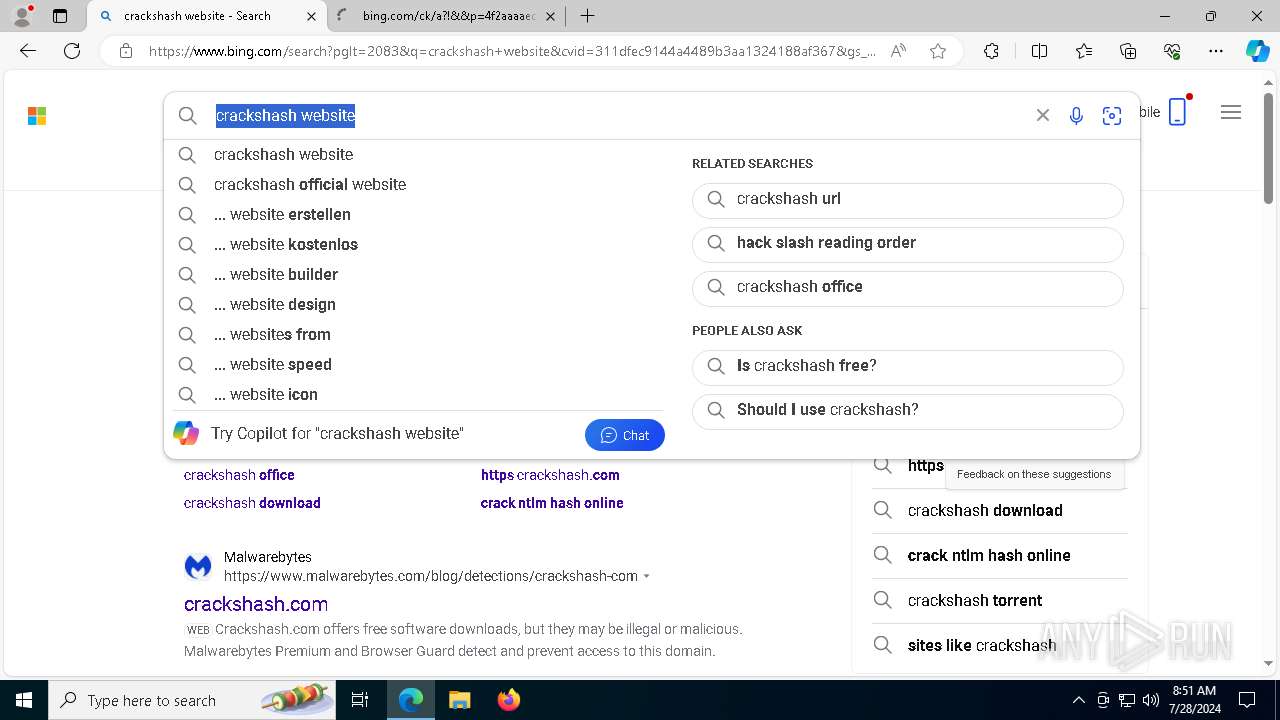Close the crackshash website search tab
The image size is (1280, 720).
pyautogui.click(x=311, y=16)
